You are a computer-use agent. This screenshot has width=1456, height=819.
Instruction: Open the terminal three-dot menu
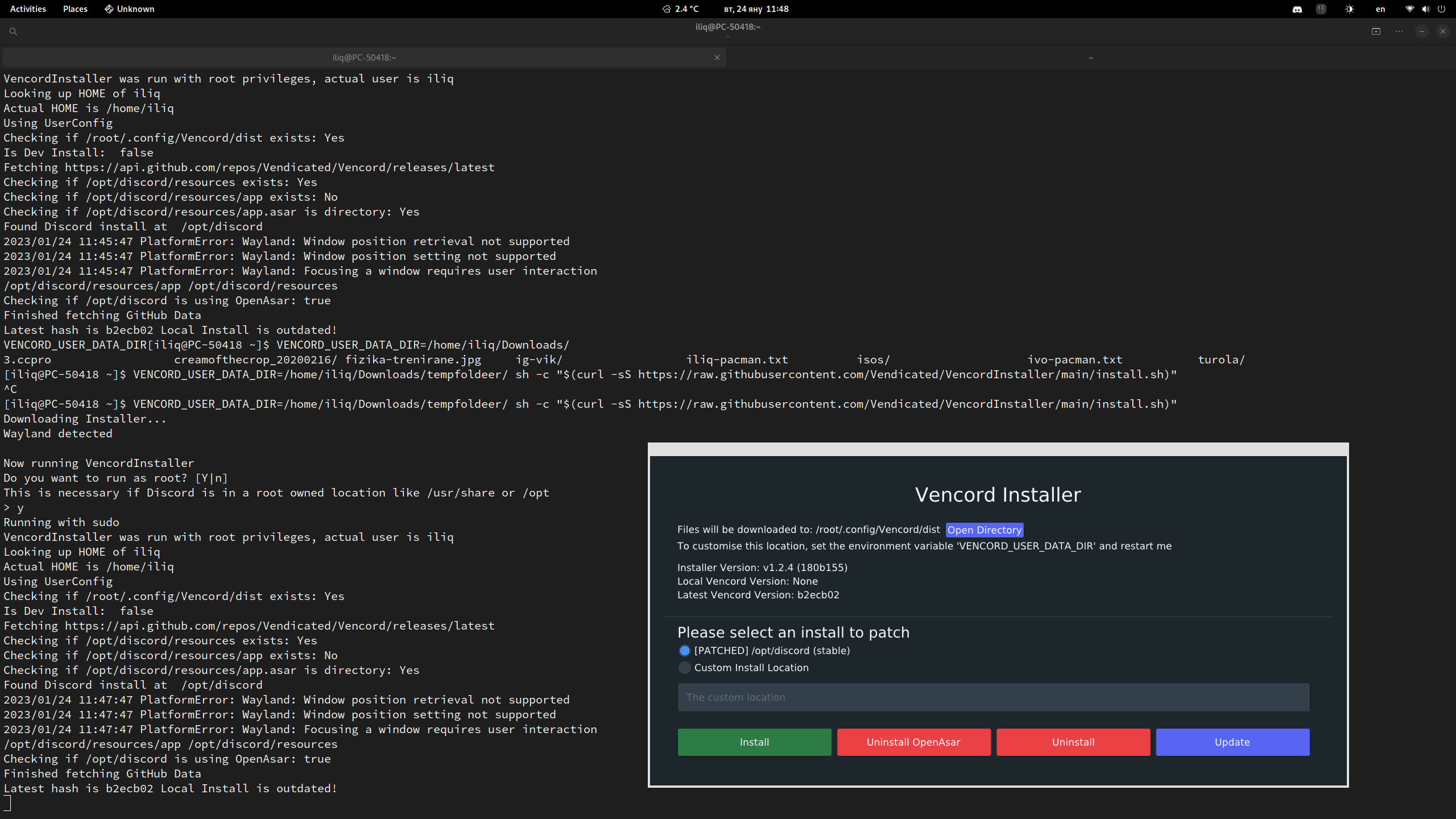1399,31
